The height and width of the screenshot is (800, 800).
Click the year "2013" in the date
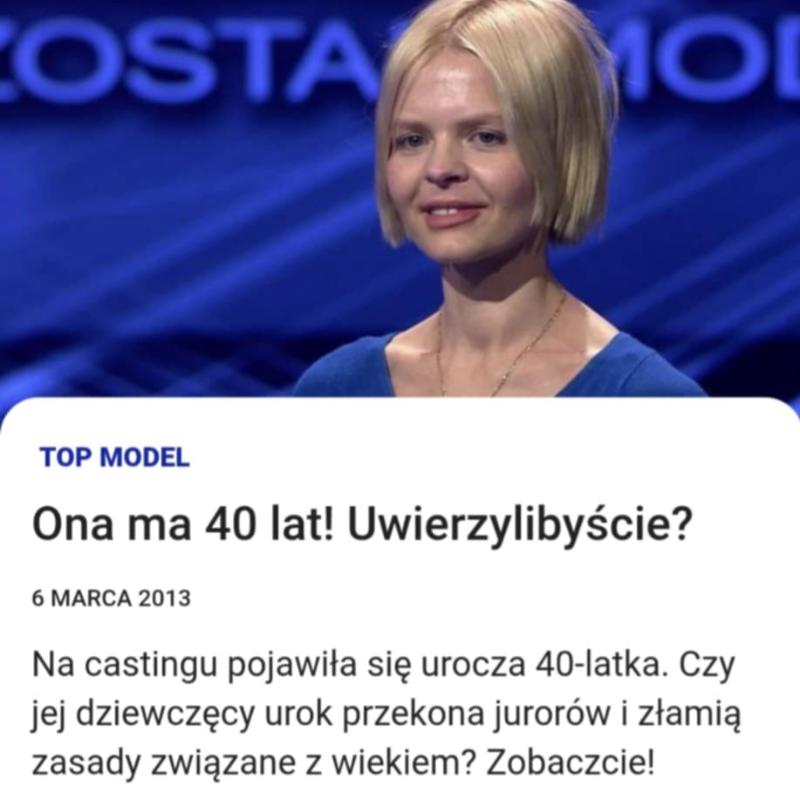click(x=165, y=598)
